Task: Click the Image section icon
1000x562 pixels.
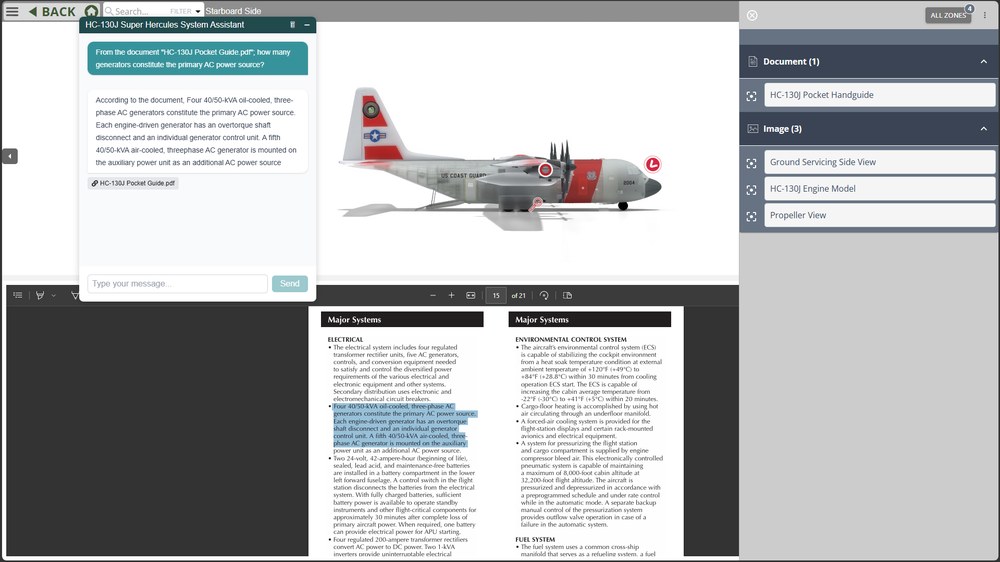Action: point(753,129)
